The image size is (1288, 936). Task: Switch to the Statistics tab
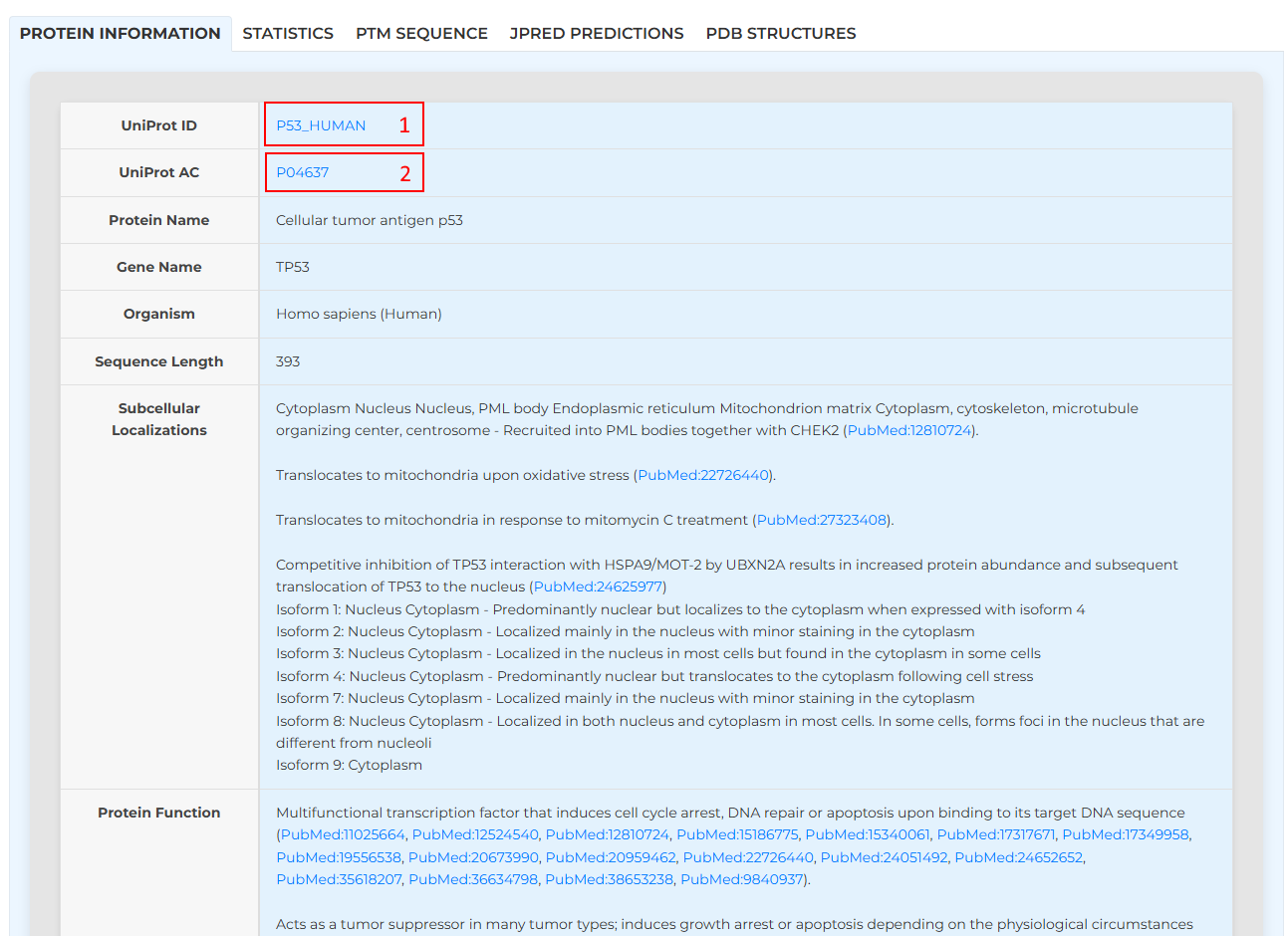click(288, 33)
